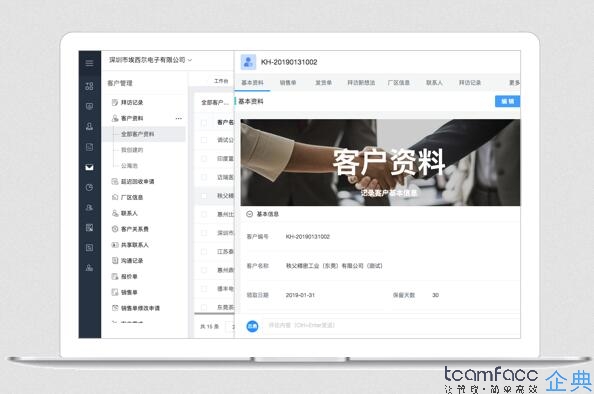
Task: Click icon beside 沟通记录 in left menu
Action: (115, 260)
